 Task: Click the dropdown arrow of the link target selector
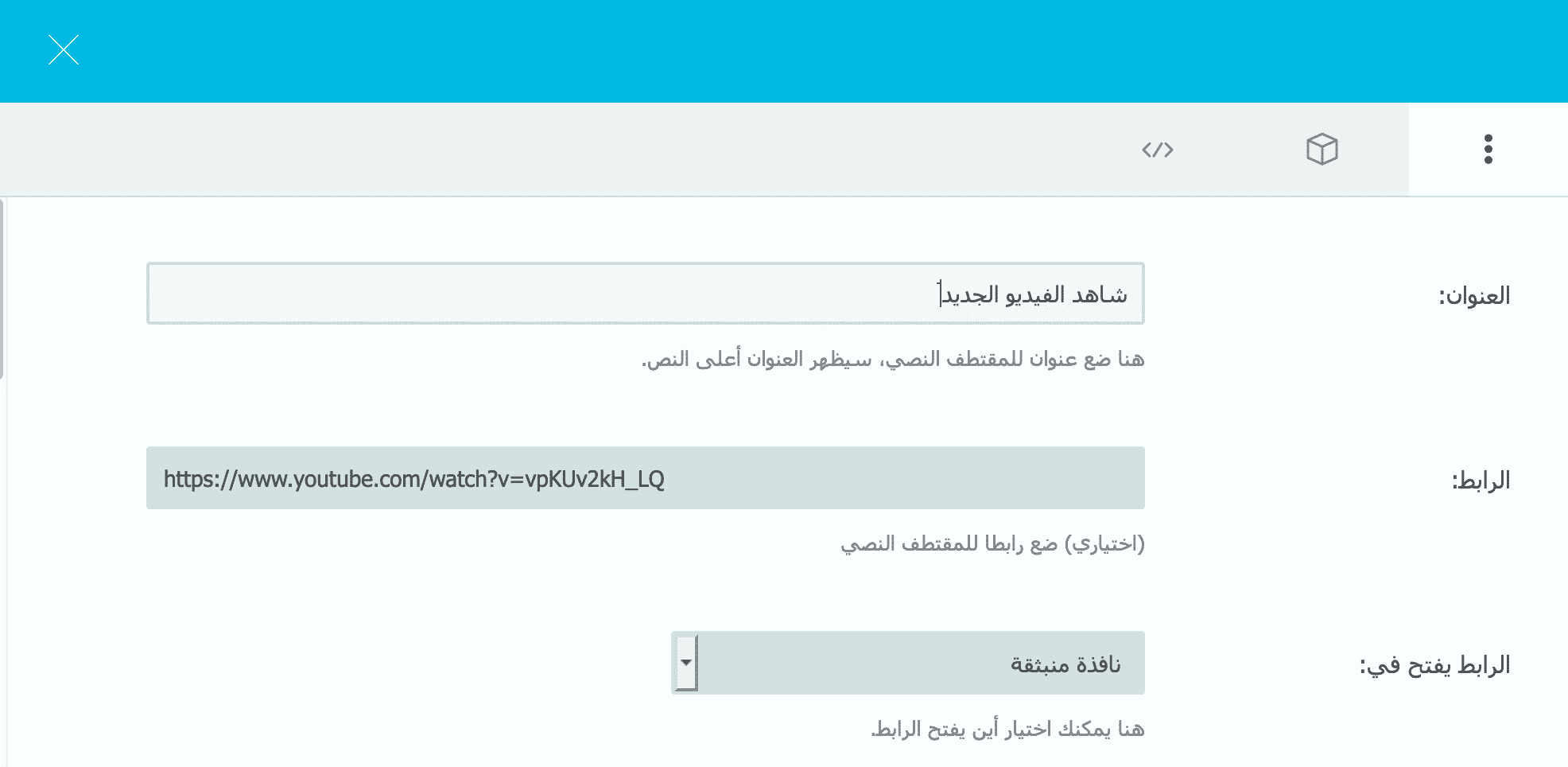tap(685, 663)
